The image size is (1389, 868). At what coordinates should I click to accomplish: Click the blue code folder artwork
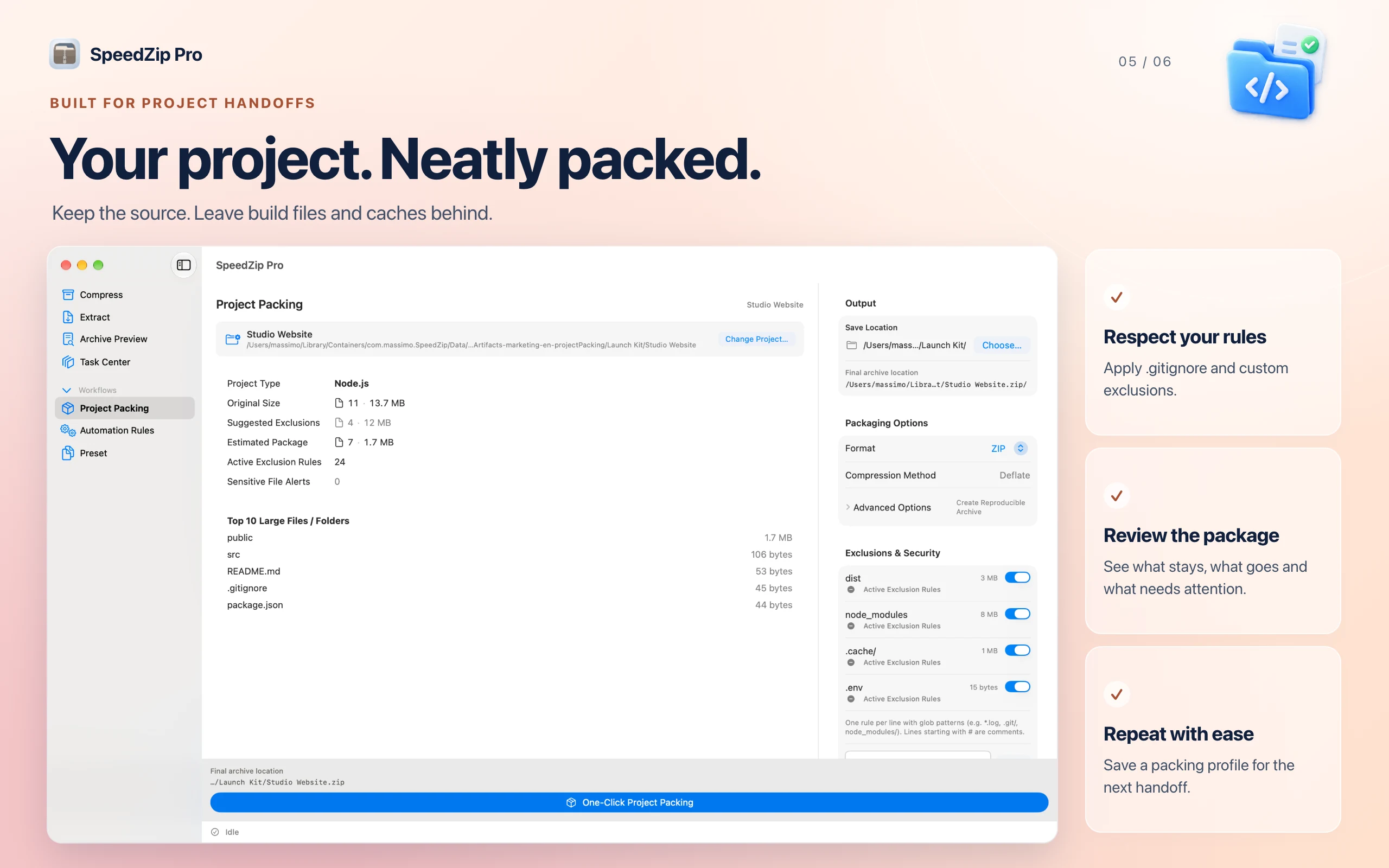pyautogui.click(x=1276, y=73)
